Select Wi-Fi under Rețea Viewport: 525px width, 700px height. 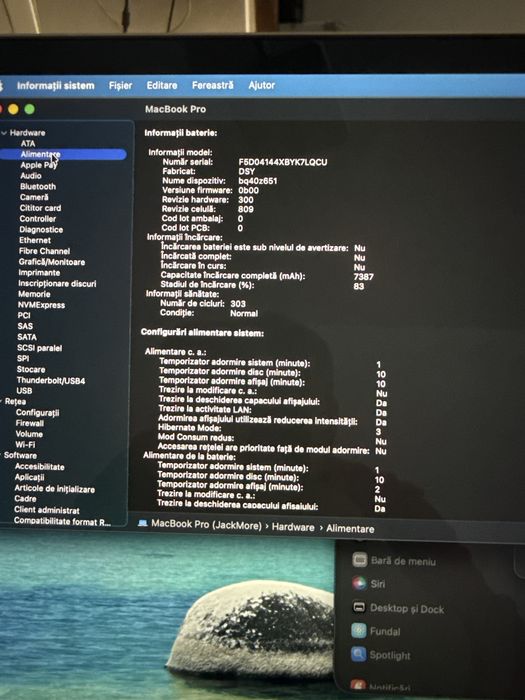click(x=25, y=445)
